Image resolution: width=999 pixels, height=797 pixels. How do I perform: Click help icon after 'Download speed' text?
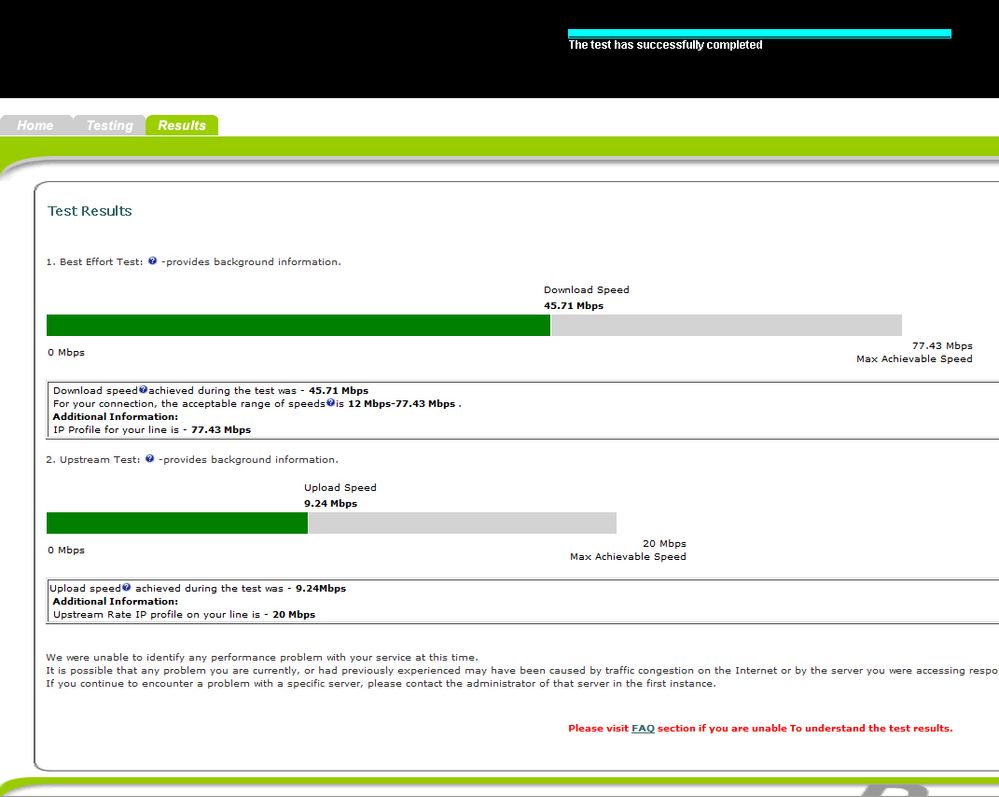(x=143, y=389)
